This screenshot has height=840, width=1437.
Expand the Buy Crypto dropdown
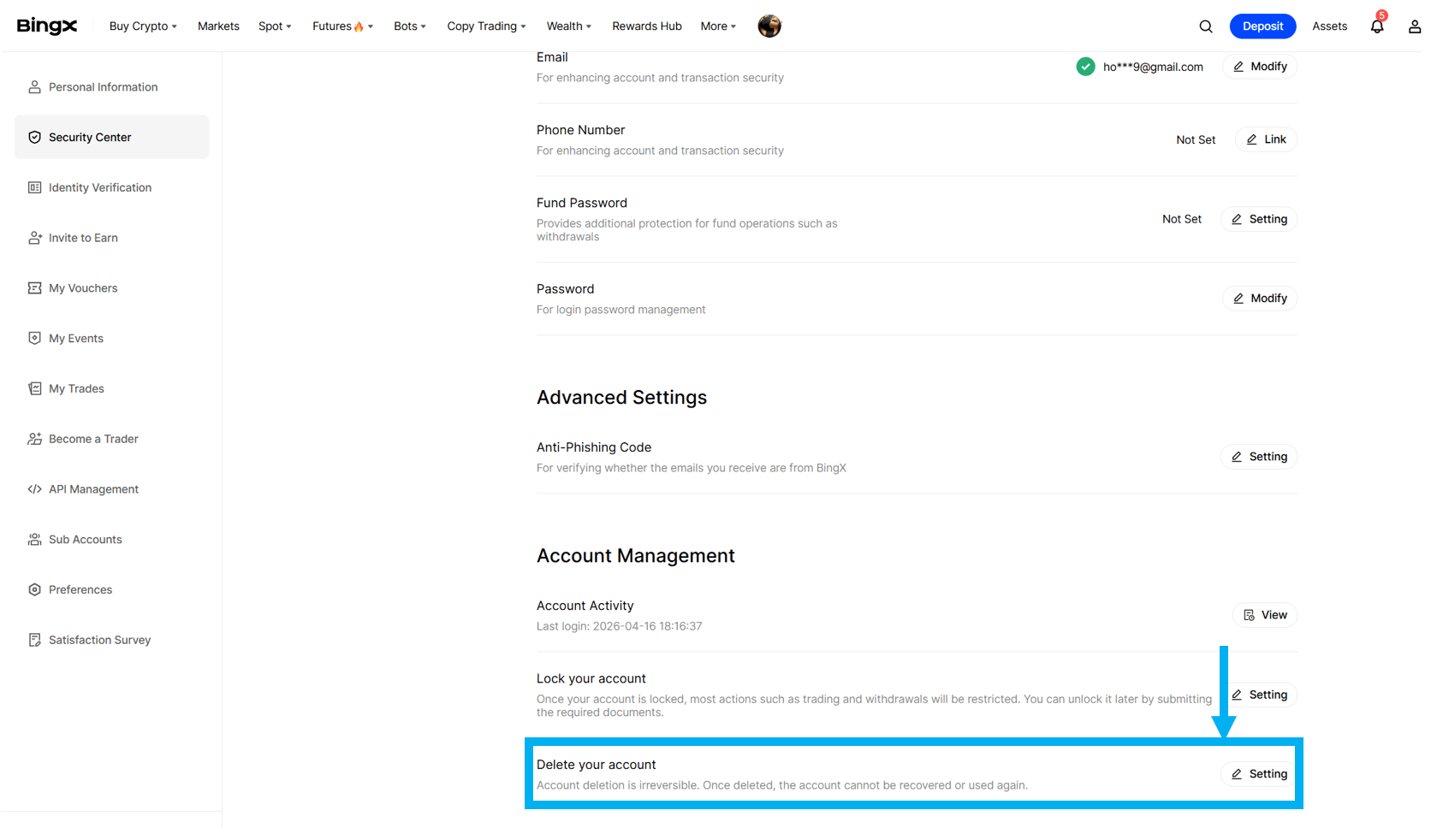pos(143,27)
